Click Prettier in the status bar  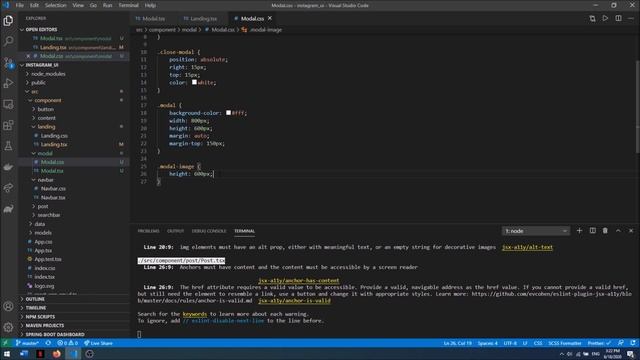click(x=599, y=343)
